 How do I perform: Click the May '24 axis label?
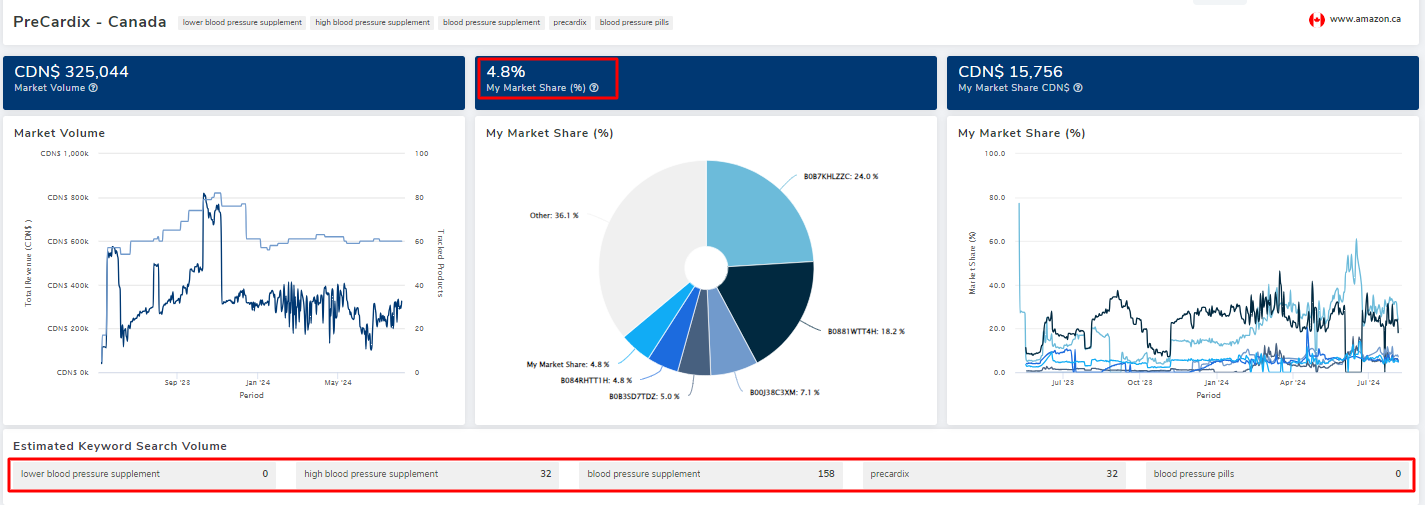pyautogui.click(x=338, y=382)
